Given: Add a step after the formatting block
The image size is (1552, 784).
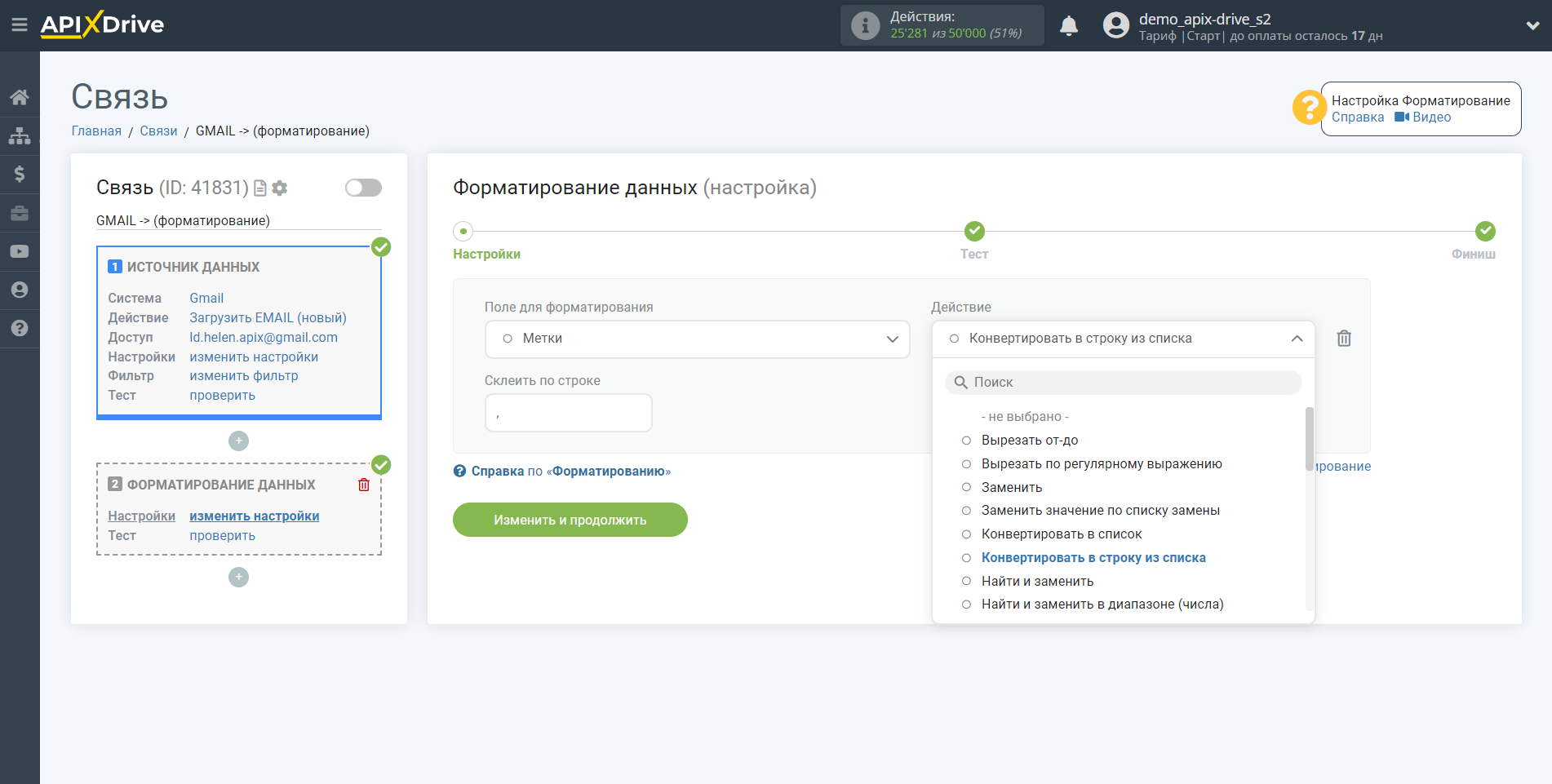Looking at the screenshot, I should point(238,577).
